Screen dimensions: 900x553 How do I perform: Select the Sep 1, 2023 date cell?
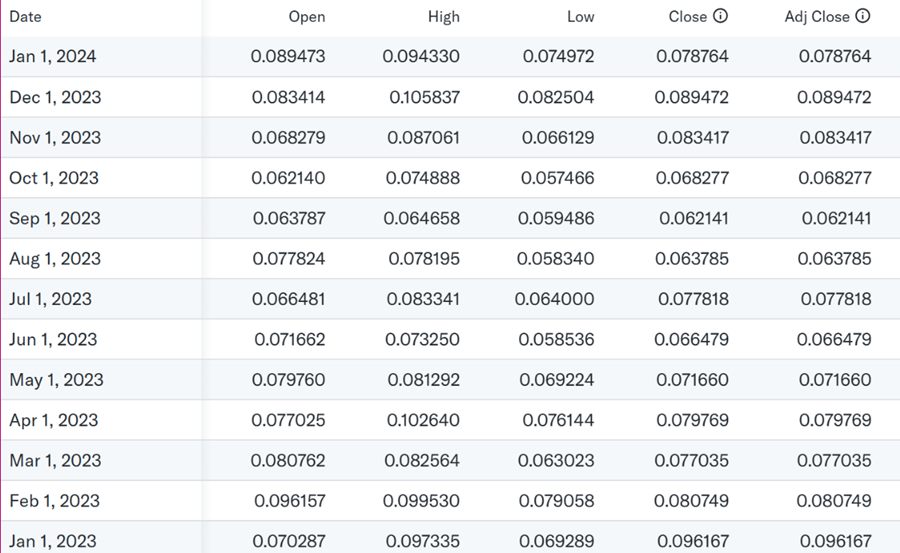point(55,218)
